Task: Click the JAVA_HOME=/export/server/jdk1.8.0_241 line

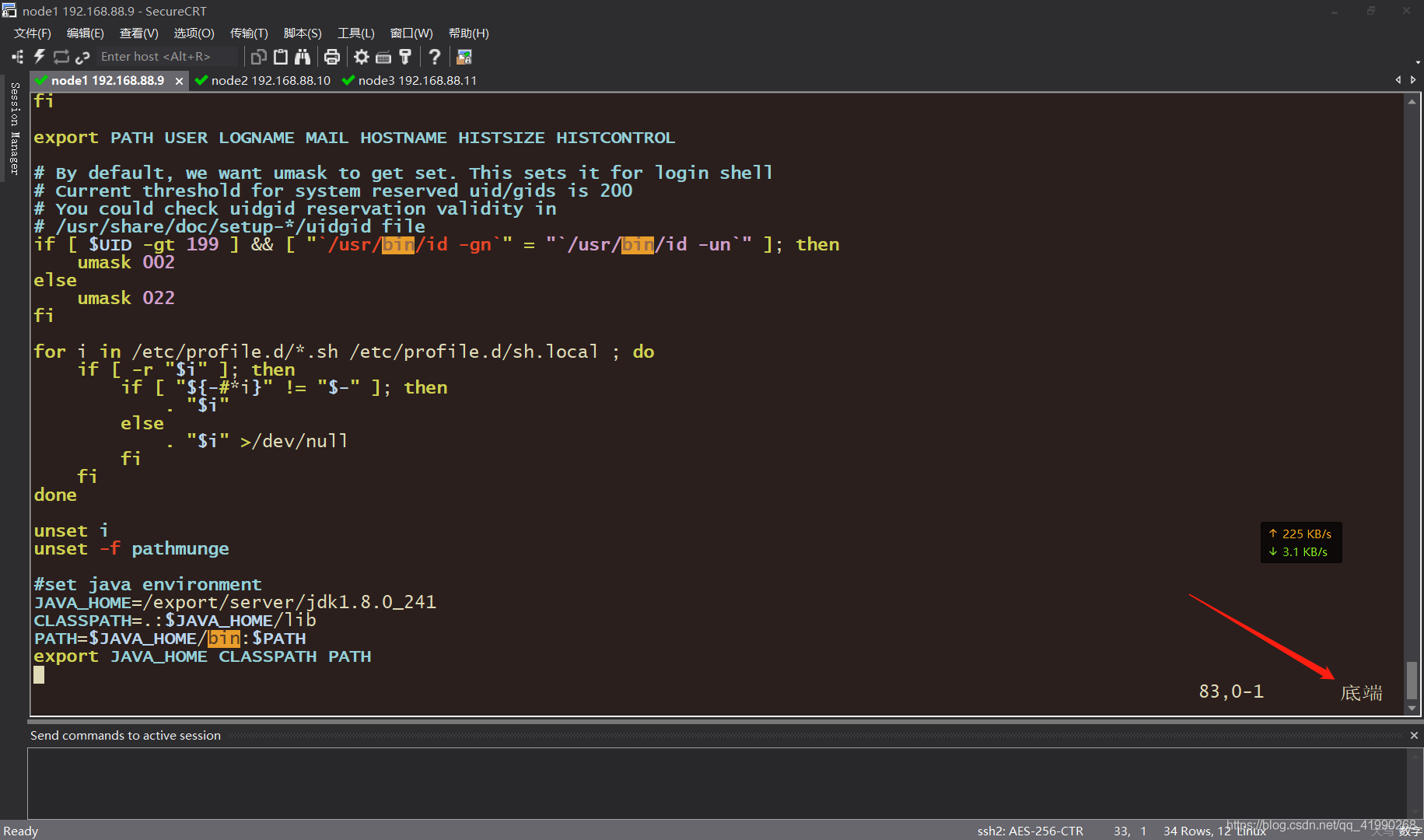Action: 235,602
